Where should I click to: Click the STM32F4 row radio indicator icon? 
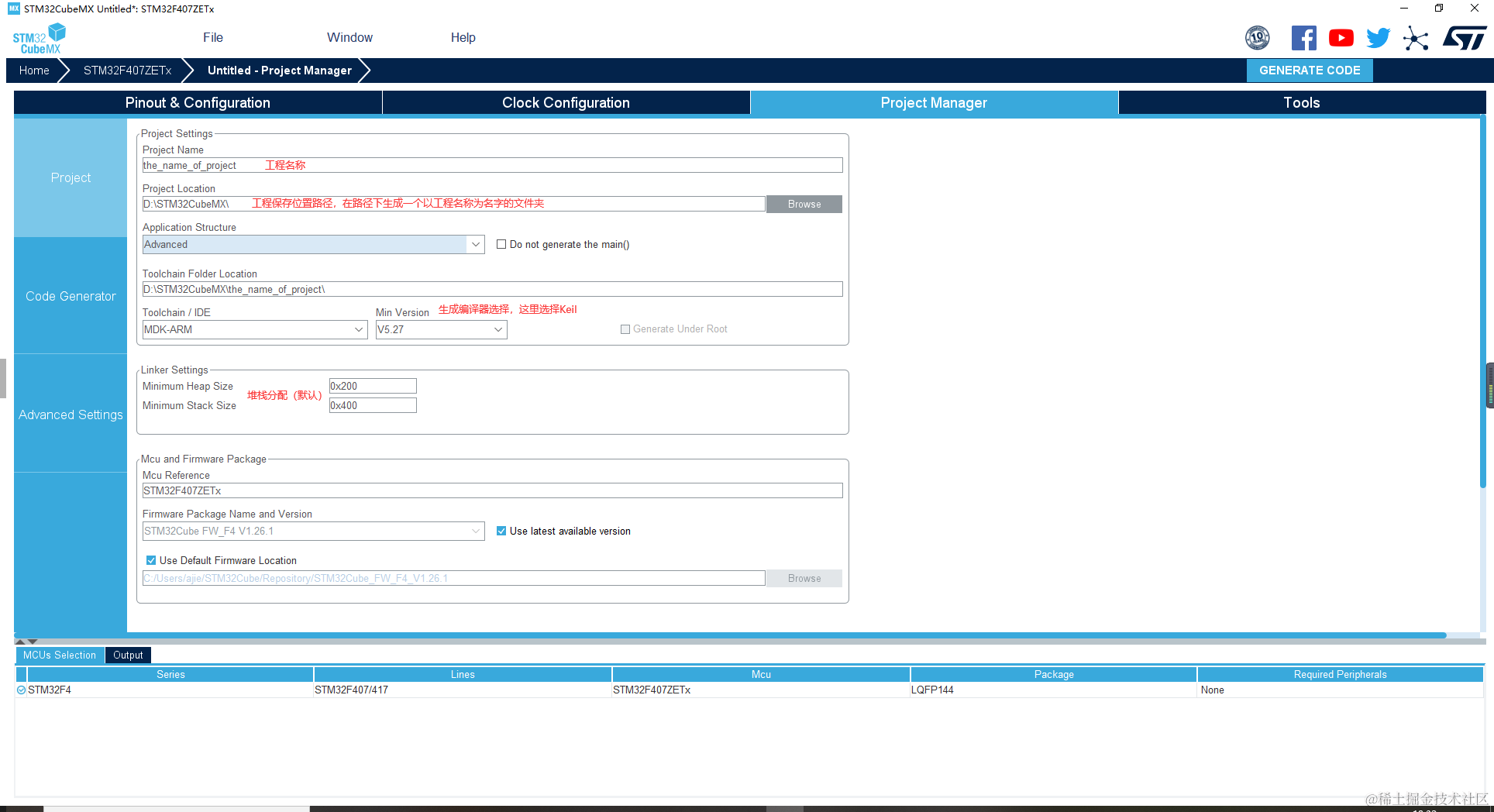tap(21, 690)
